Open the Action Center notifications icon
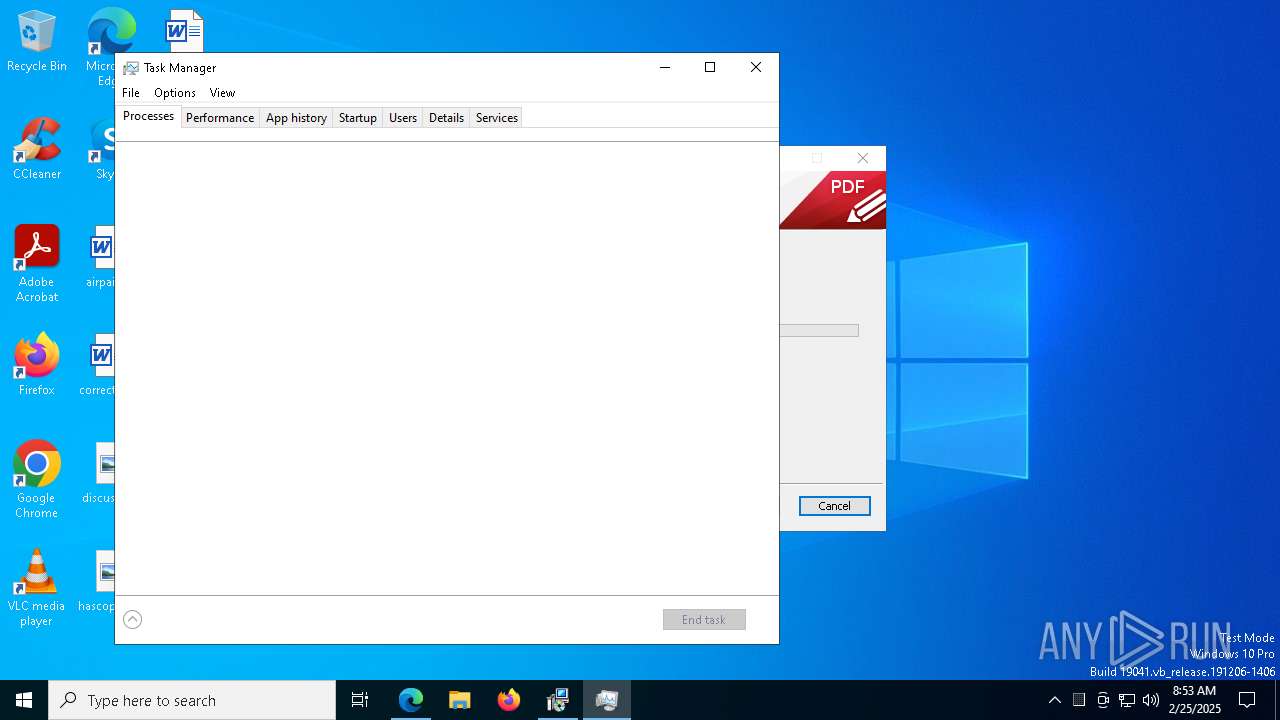 (1247, 700)
